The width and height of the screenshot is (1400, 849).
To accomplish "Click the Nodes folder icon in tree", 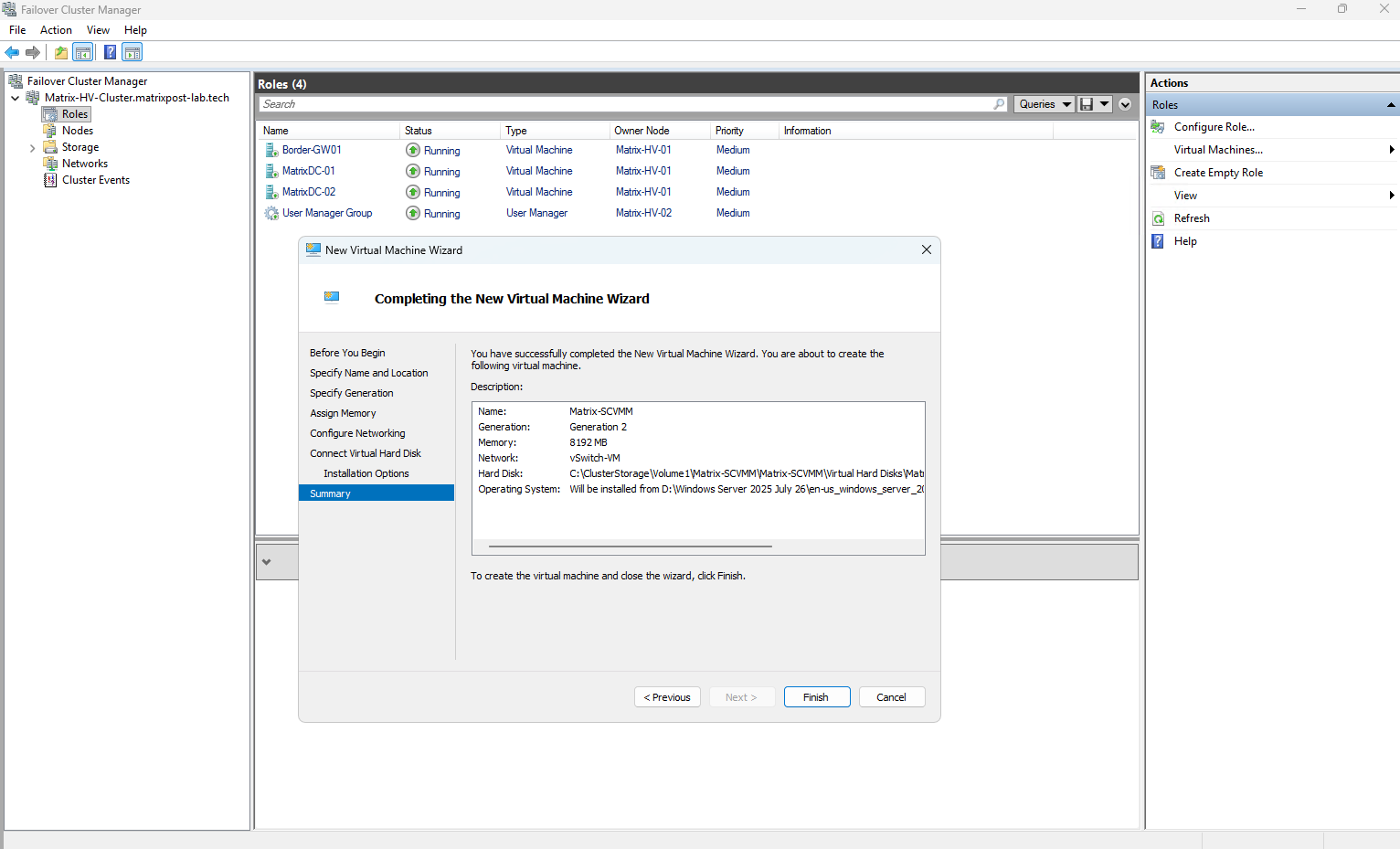I will point(50,131).
